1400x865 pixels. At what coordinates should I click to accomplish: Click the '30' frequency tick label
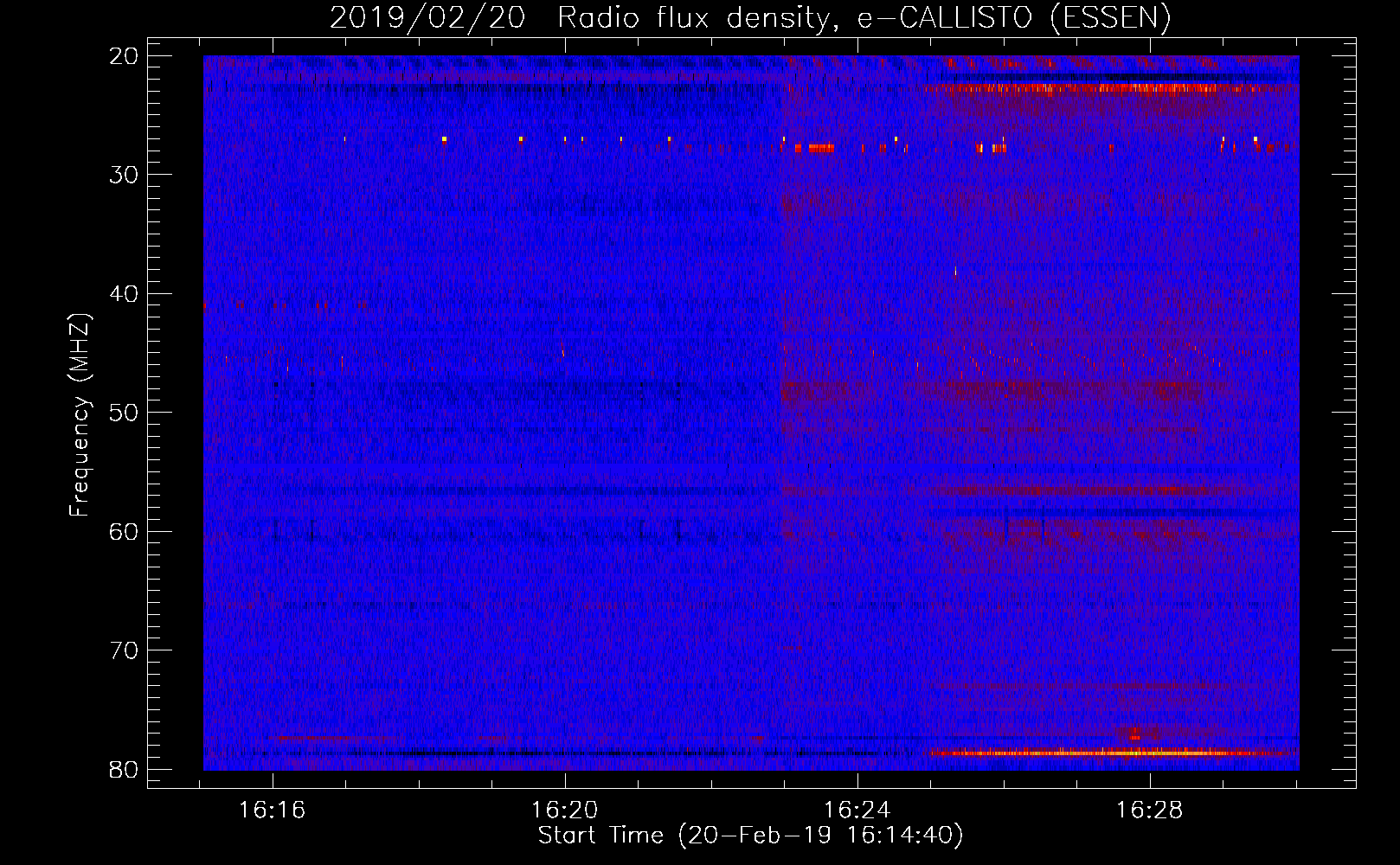(125, 175)
